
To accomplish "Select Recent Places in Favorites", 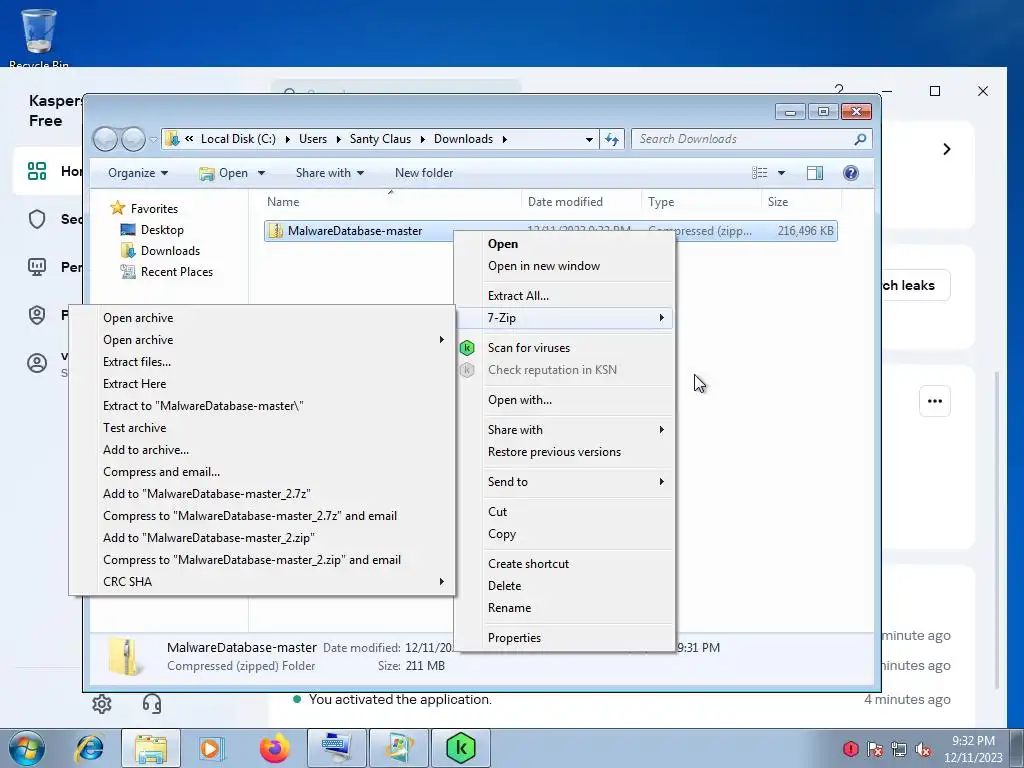I will tap(176, 272).
